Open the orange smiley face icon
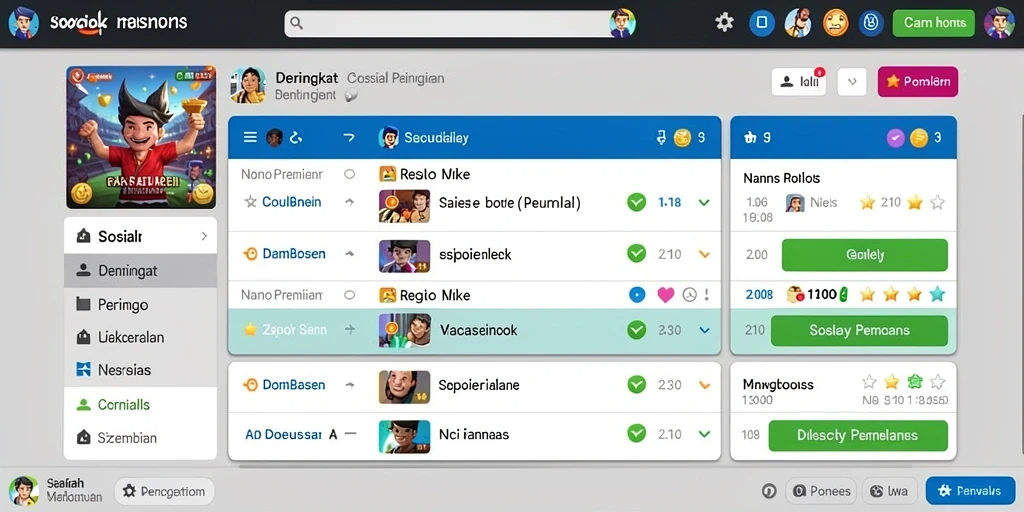 tap(835, 23)
